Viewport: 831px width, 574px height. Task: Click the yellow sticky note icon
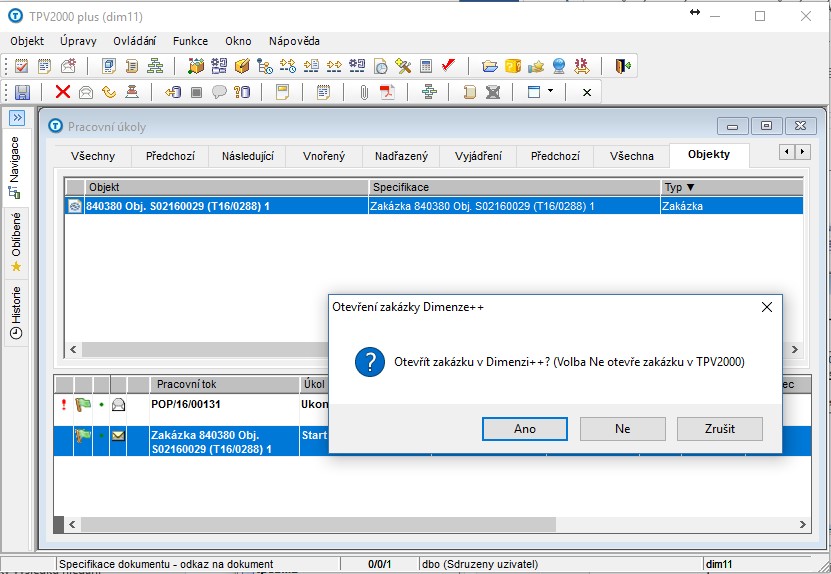coord(282,92)
